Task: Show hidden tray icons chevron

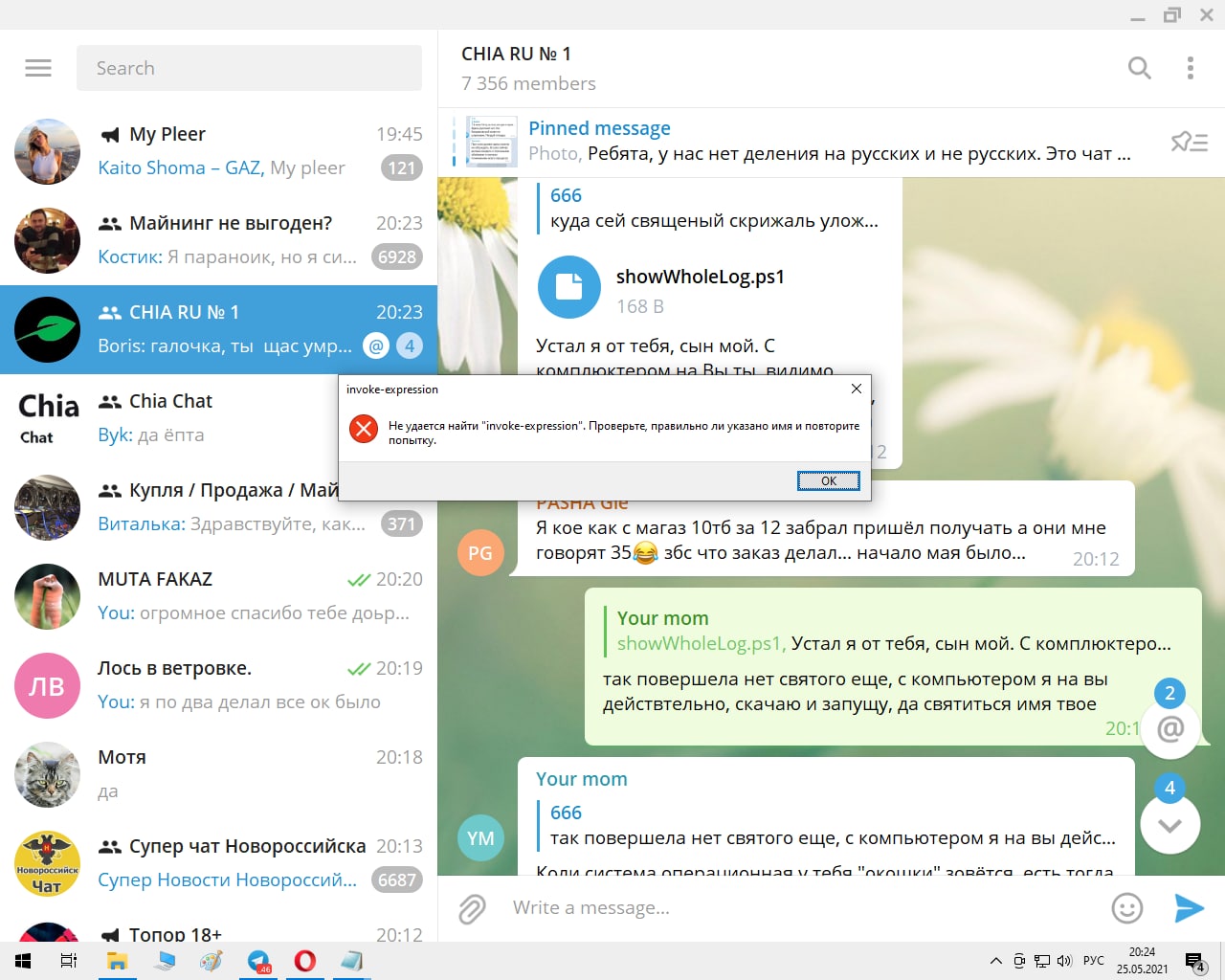Action: (995, 961)
